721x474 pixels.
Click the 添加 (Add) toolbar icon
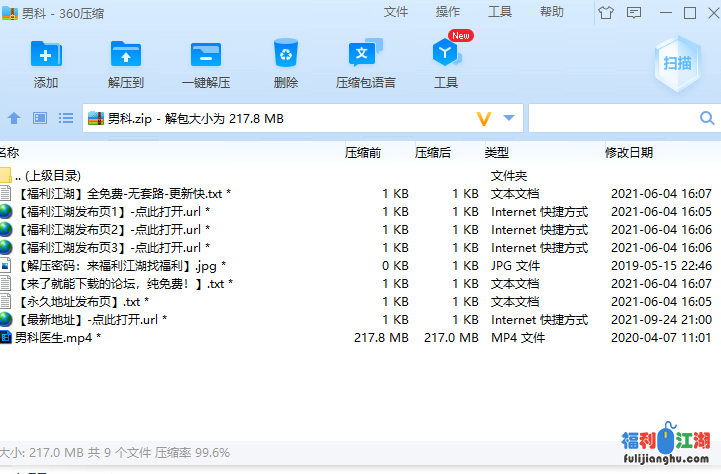point(46,55)
